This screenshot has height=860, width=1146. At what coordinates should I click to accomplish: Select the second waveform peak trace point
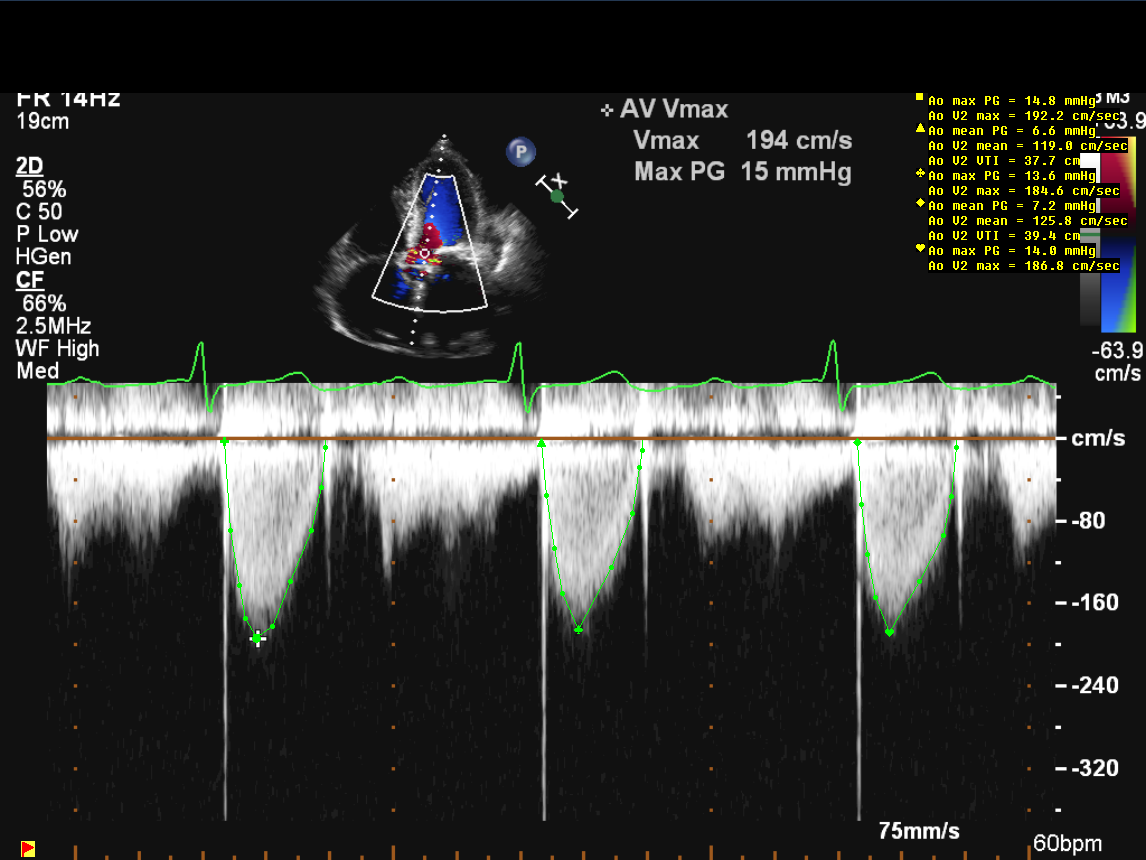pyautogui.click(x=578, y=629)
